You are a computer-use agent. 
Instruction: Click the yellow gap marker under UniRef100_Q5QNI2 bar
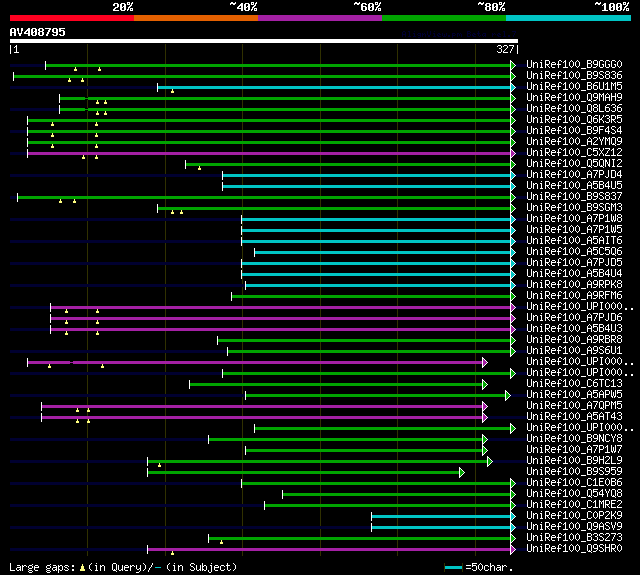click(x=199, y=168)
